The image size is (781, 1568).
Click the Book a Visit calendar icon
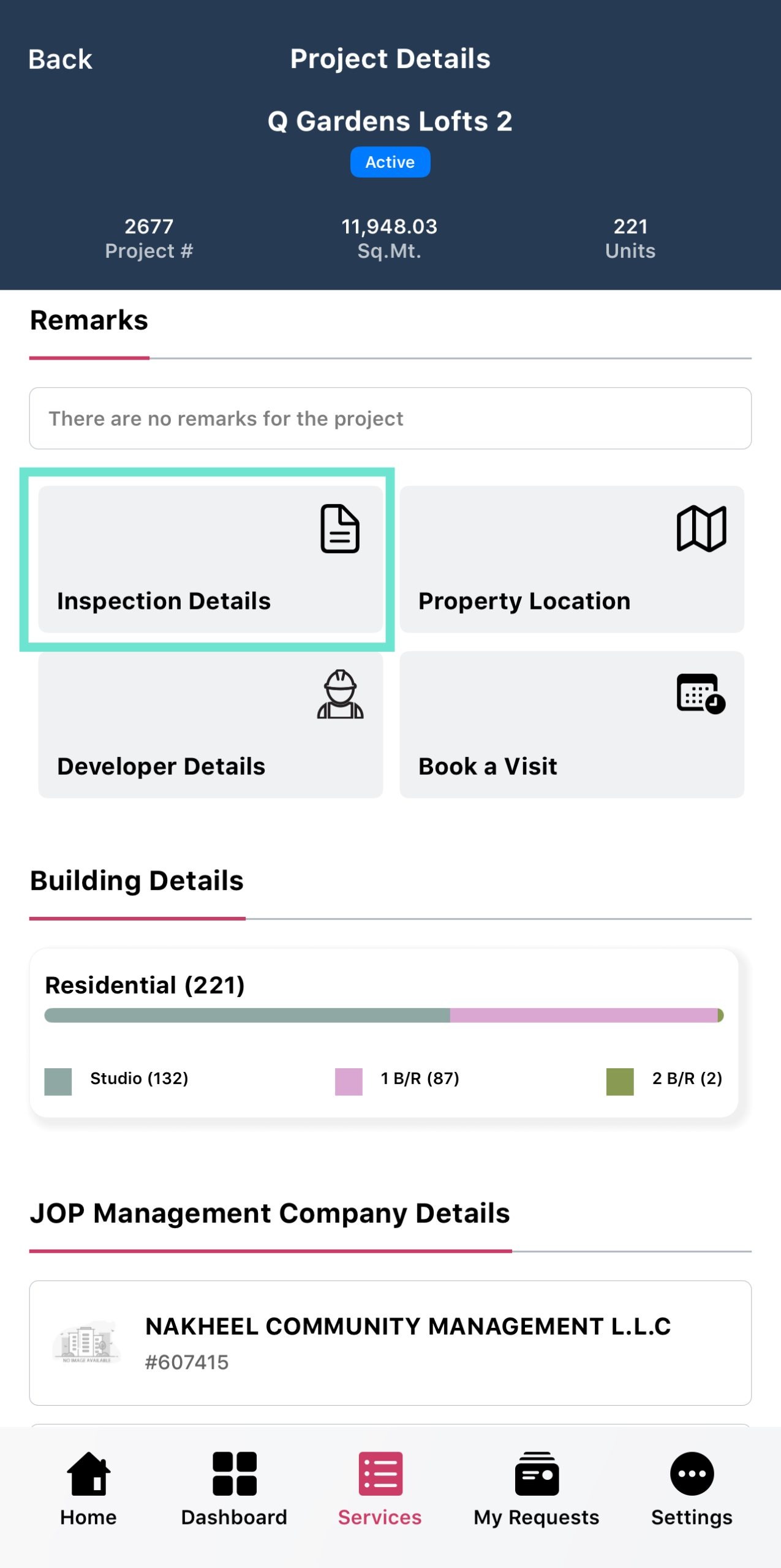point(701,694)
